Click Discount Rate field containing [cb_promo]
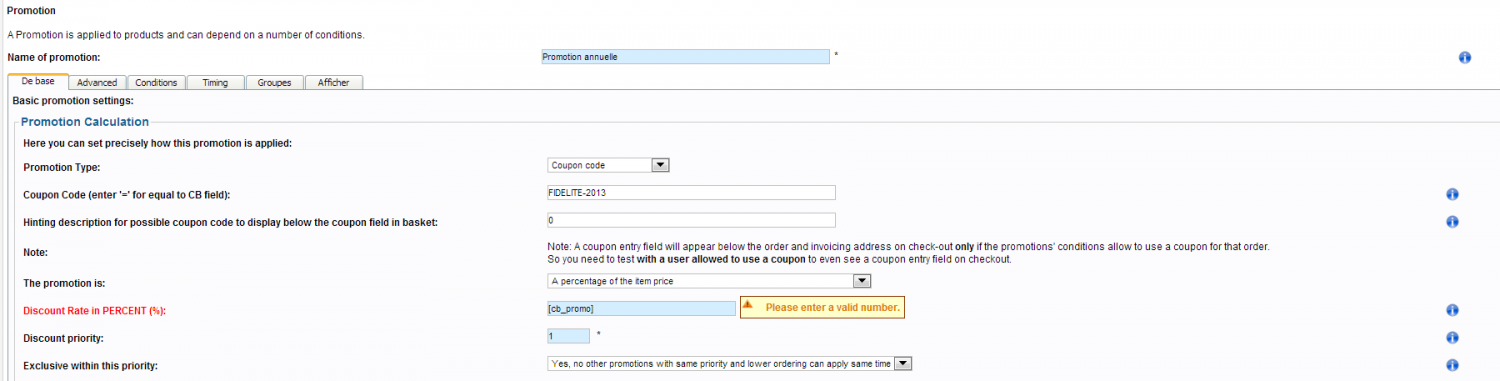Screen dimensions: 1500x381 coord(641,308)
